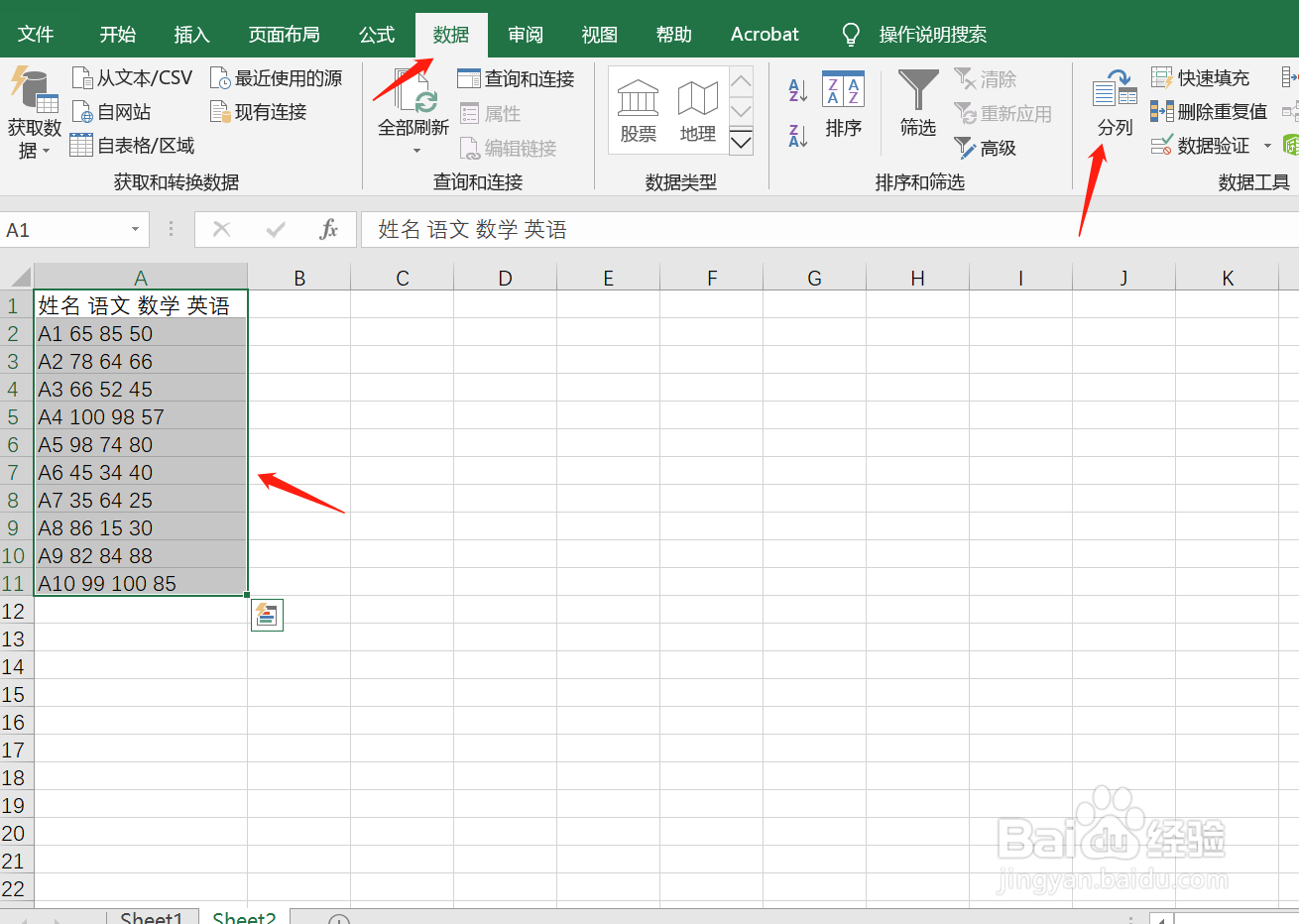This screenshot has height=924, width=1299.
Task: Select the 地理 (Geography) data type
Action: tap(697, 112)
